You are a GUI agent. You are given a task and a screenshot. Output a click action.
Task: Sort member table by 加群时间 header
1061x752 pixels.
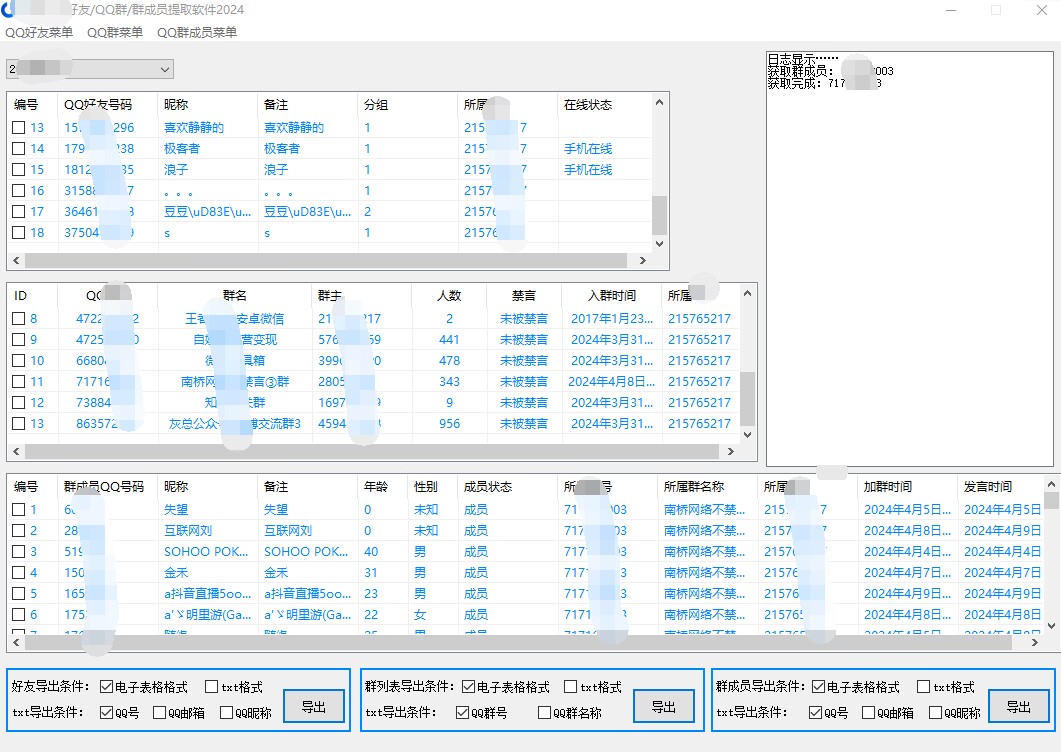tap(908, 486)
